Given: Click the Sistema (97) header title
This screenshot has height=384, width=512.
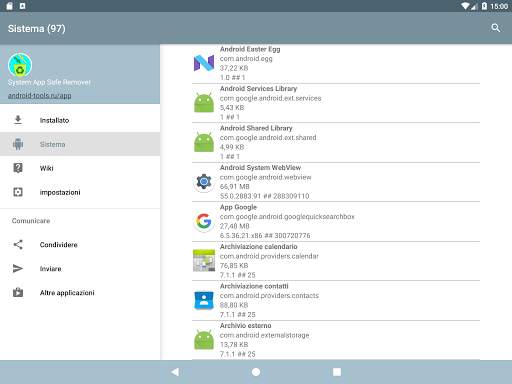Looking at the screenshot, I should [x=37, y=28].
